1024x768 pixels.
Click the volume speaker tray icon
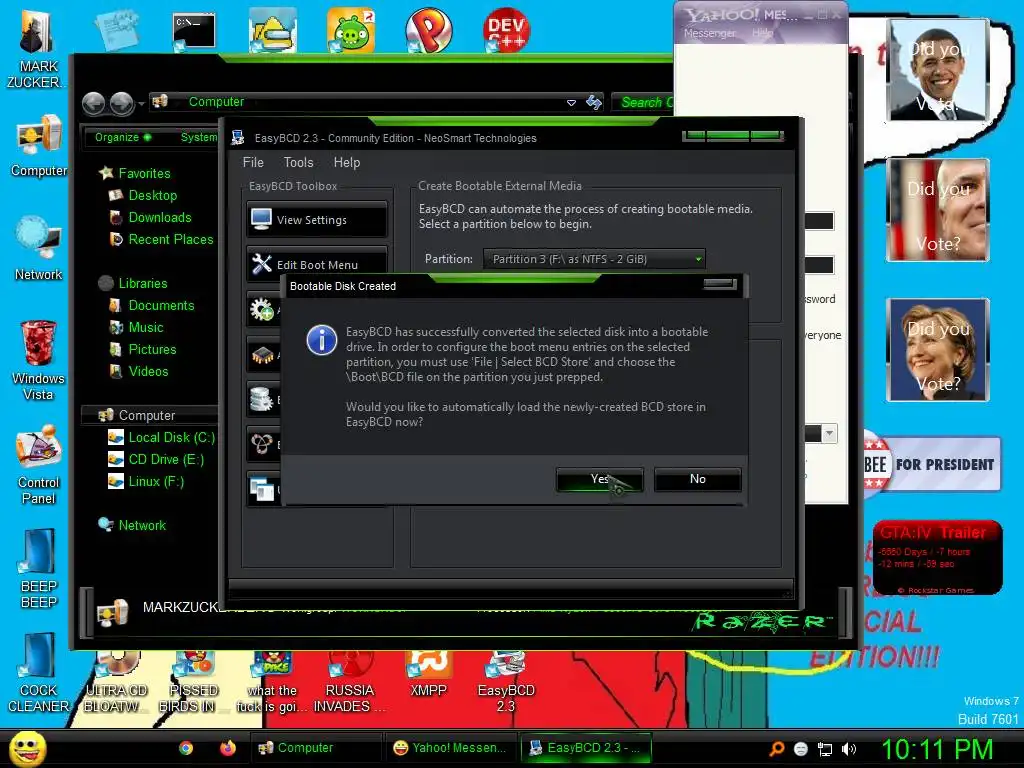point(848,749)
